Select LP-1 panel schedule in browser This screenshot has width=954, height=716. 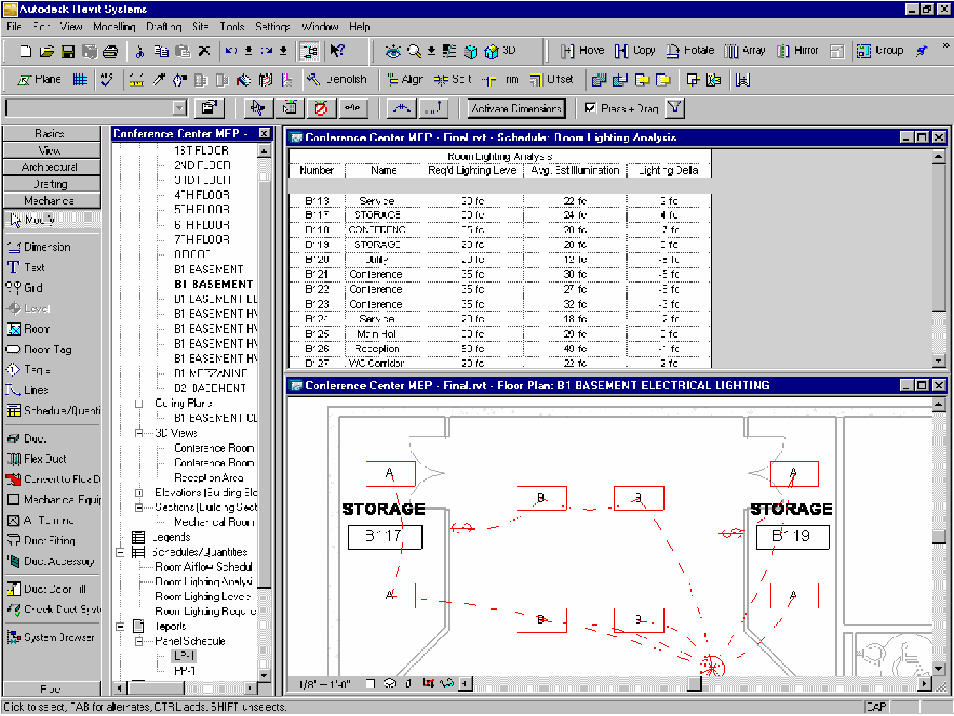(x=184, y=656)
